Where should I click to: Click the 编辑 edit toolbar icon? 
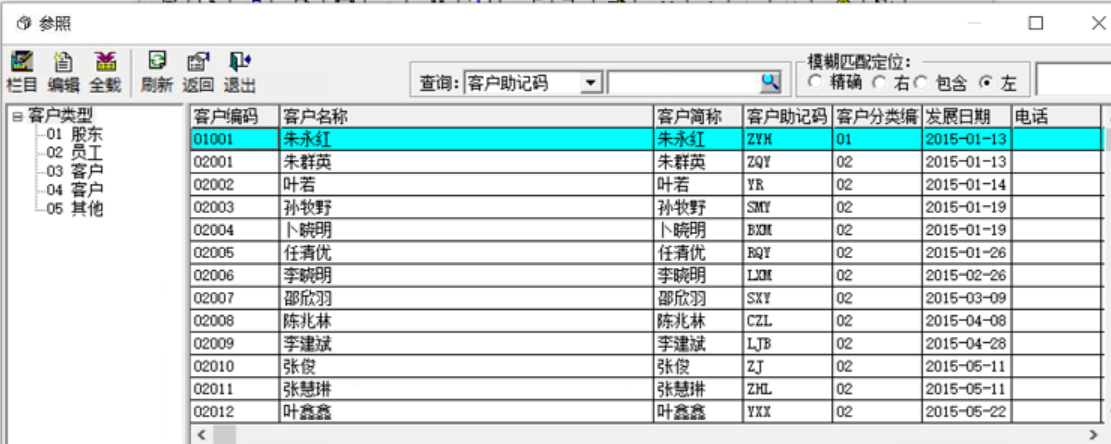pyautogui.click(x=64, y=72)
